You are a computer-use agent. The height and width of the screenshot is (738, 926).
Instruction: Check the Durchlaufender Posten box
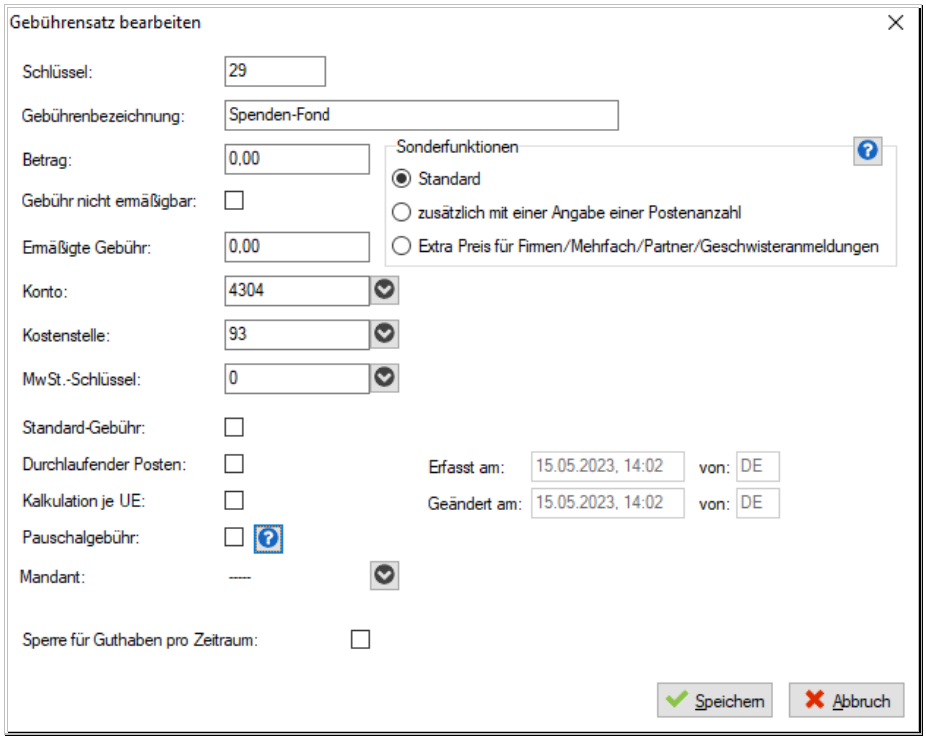click(234, 463)
